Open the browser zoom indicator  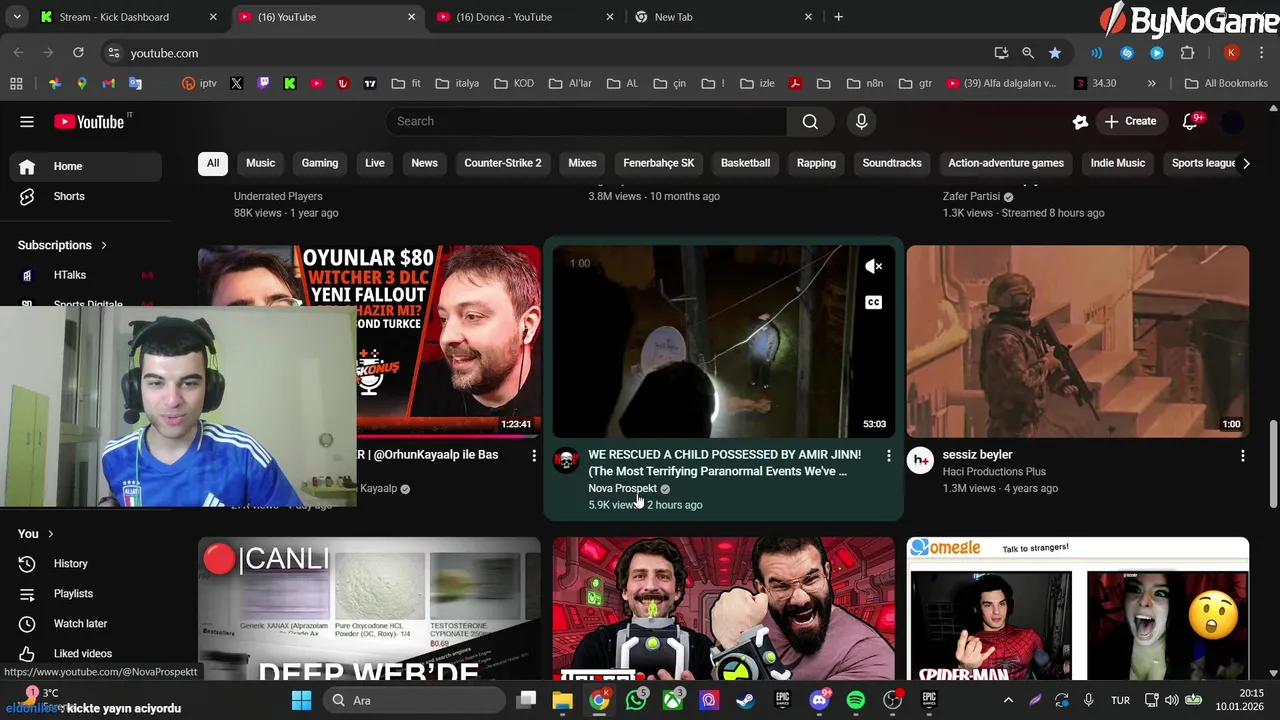tap(1028, 53)
